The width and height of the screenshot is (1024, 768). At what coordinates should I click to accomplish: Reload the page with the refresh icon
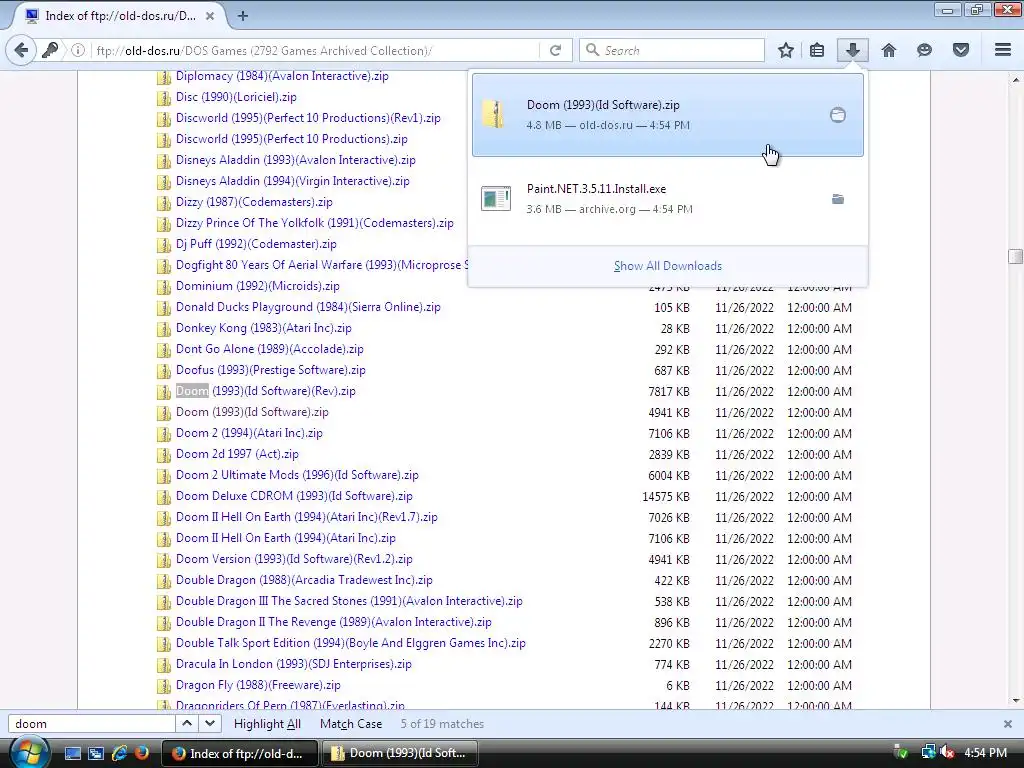pyautogui.click(x=556, y=50)
